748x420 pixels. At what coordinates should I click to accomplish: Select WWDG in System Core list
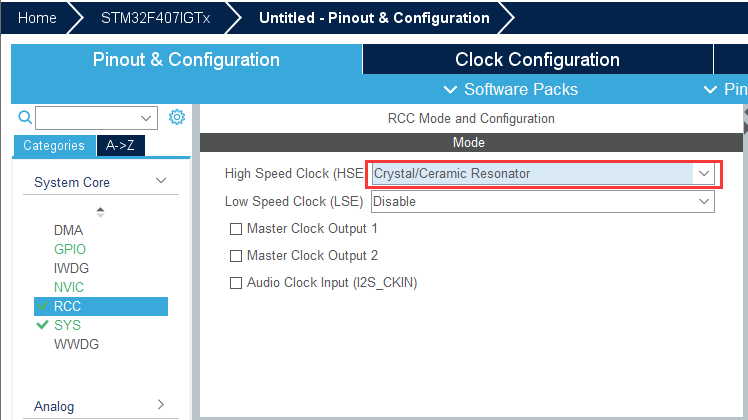pyautogui.click(x=76, y=344)
